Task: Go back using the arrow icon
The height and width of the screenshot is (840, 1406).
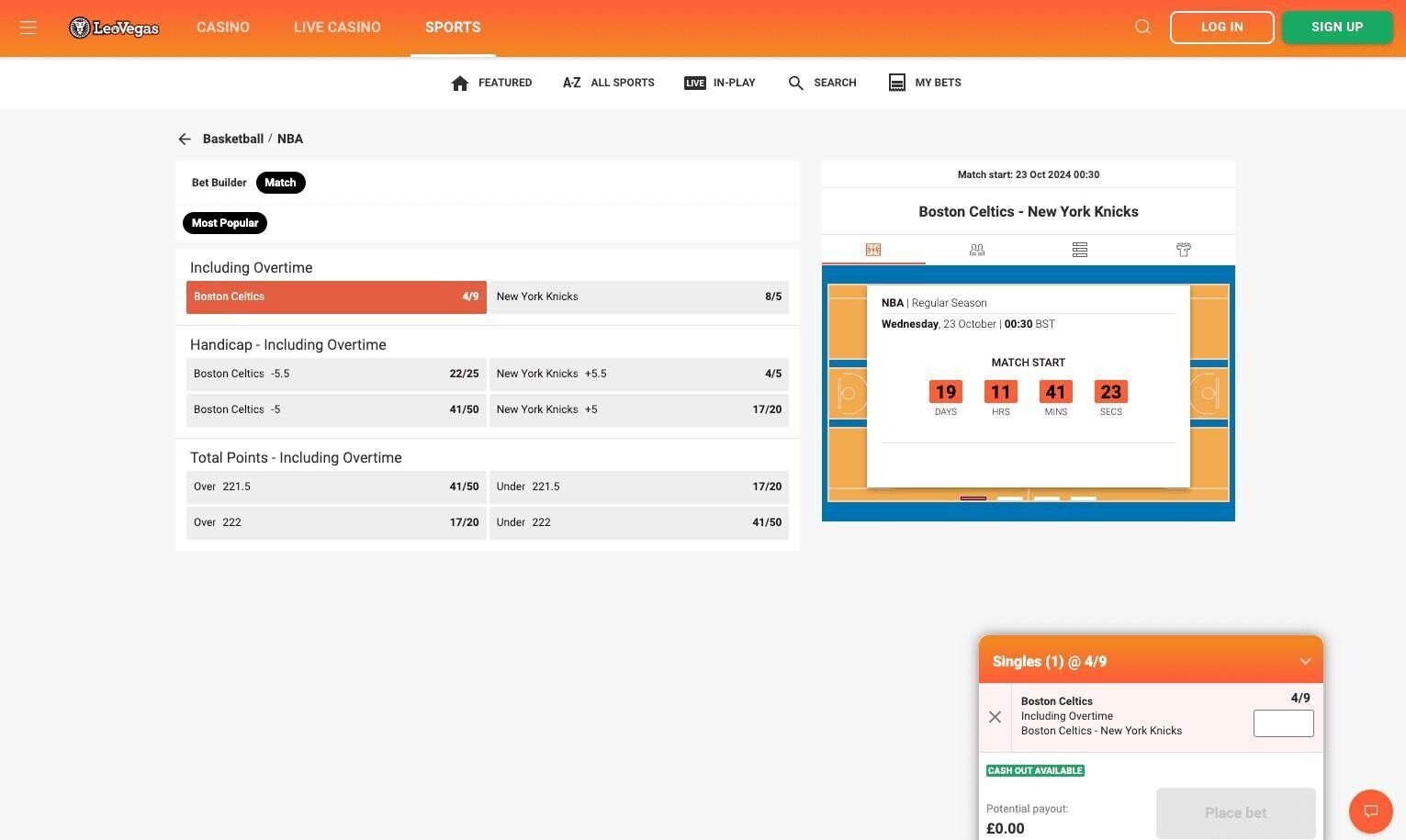Action: tap(185, 140)
